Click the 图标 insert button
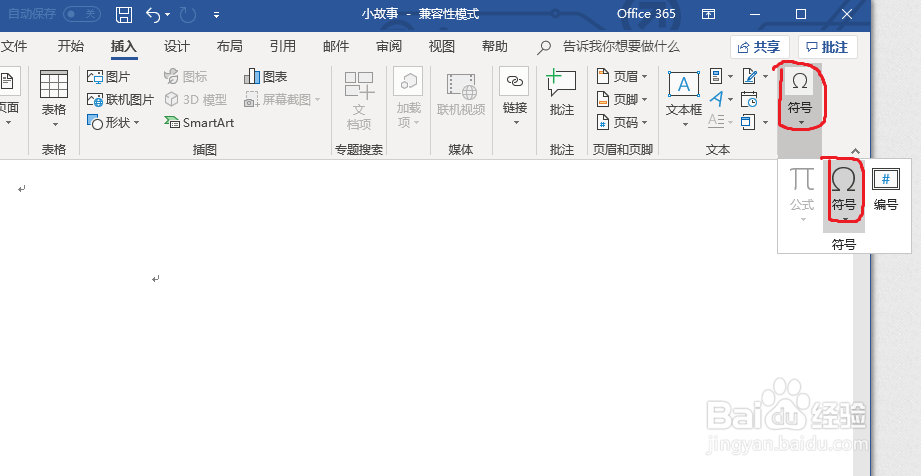This screenshot has height=476, width=921. click(186, 76)
